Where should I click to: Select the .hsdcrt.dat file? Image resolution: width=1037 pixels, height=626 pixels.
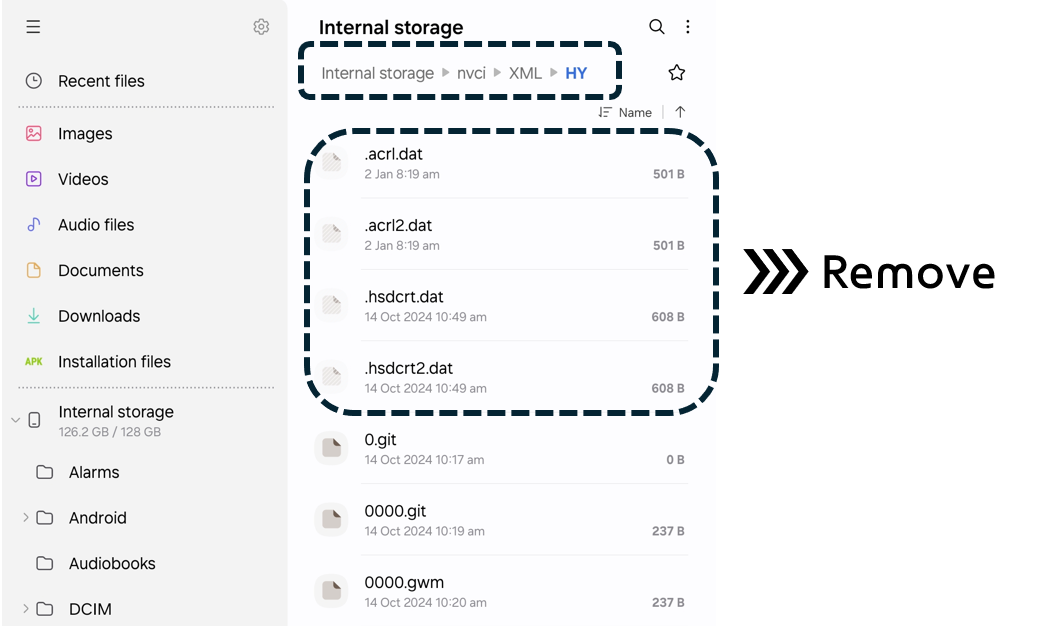pyautogui.click(x=501, y=305)
